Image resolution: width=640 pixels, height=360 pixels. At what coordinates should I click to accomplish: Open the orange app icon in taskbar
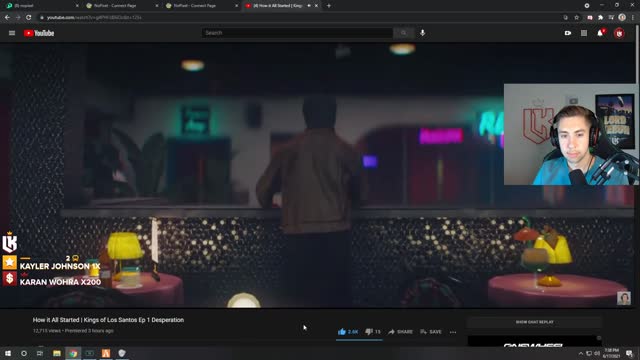click(106, 353)
